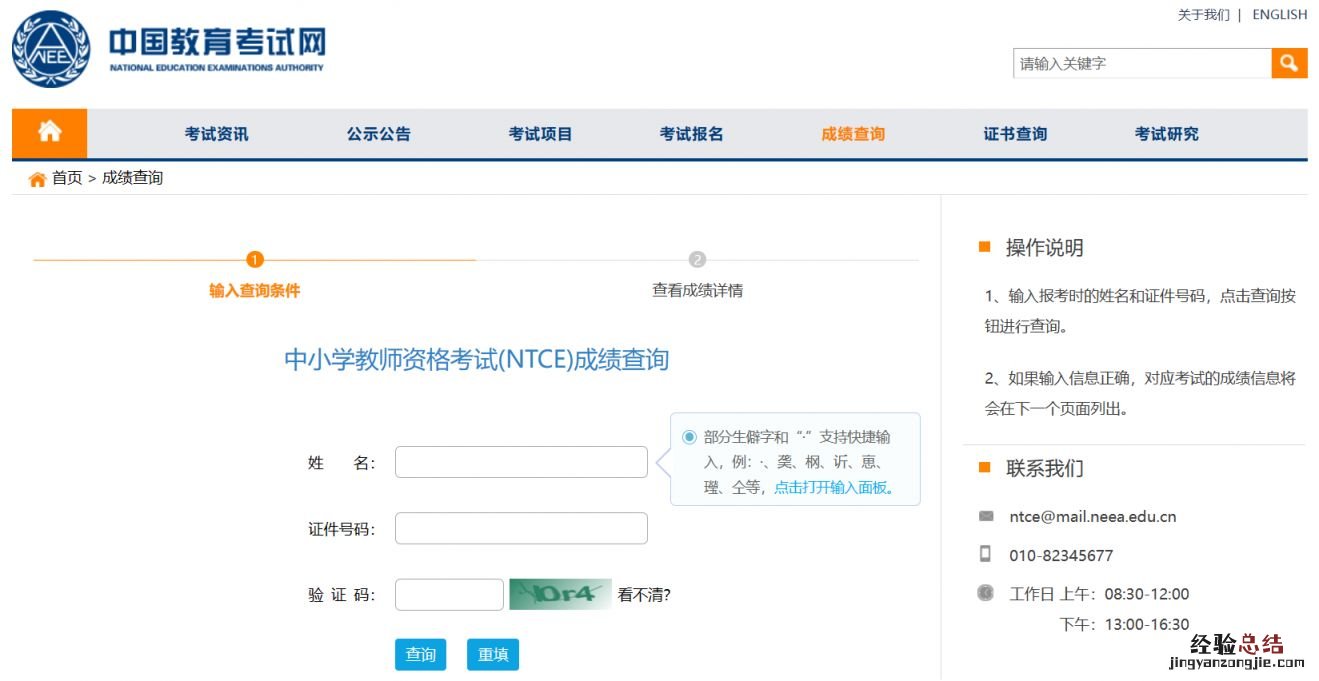Go to 考试报名 in navigation bar

691,134
